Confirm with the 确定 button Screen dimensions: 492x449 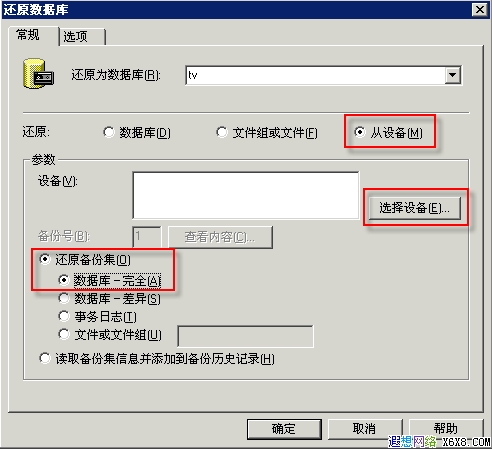(284, 429)
